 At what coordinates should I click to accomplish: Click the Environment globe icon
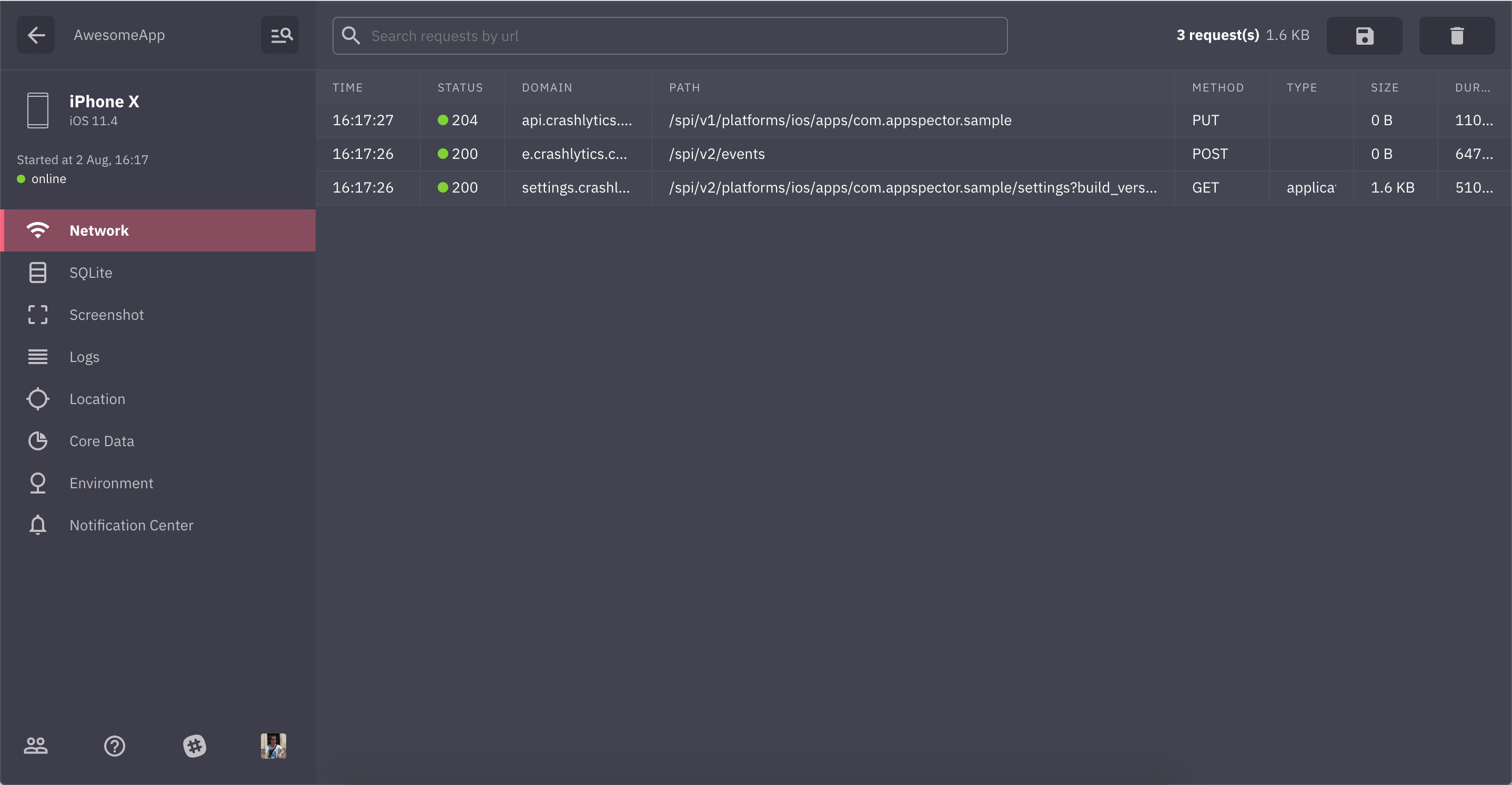click(x=37, y=483)
